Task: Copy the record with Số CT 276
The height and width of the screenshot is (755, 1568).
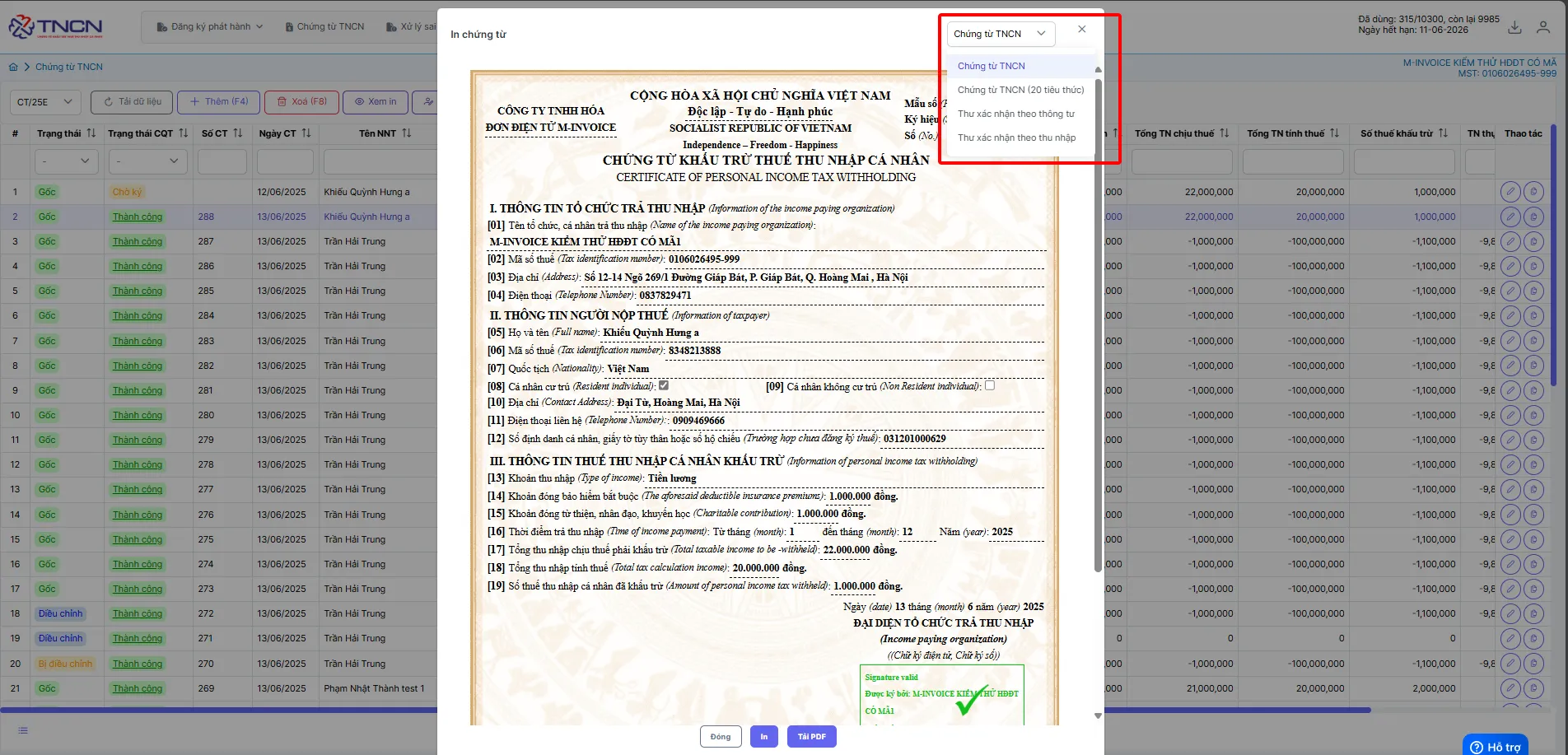Action: click(x=1533, y=515)
